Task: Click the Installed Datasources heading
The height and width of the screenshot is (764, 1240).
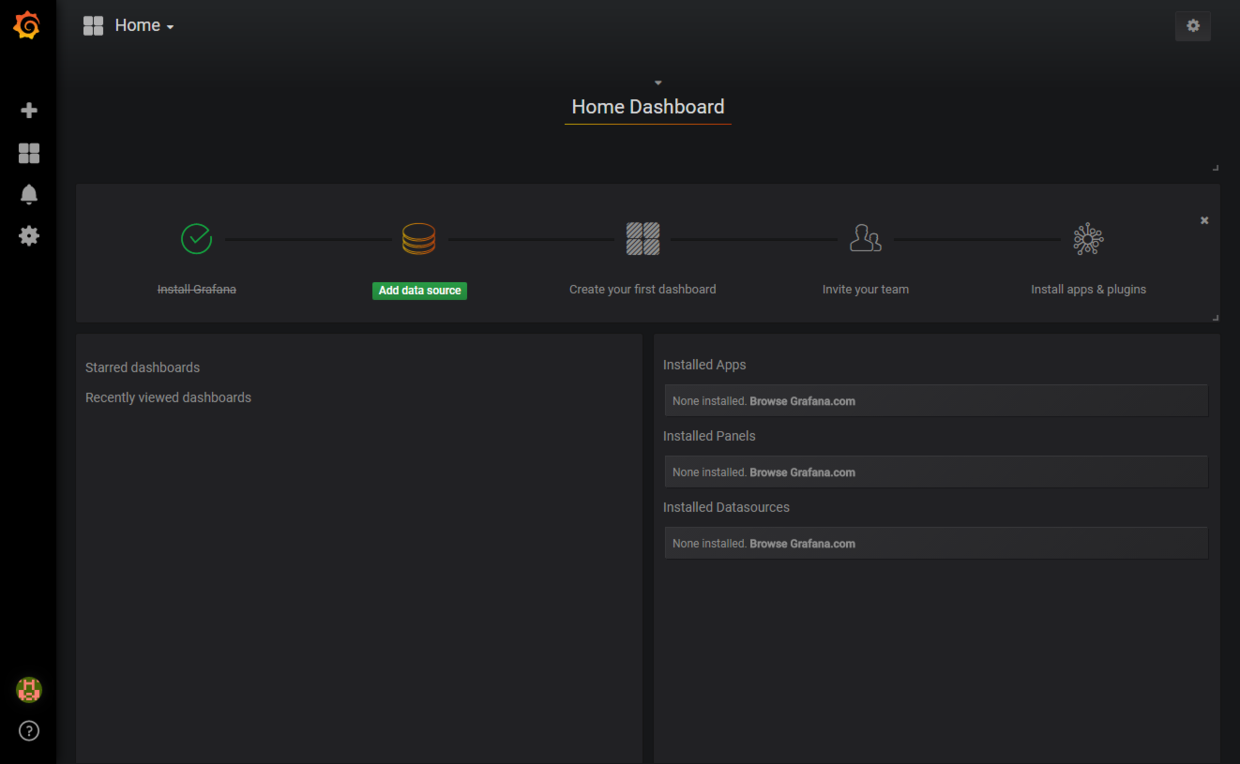Action: (726, 507)
